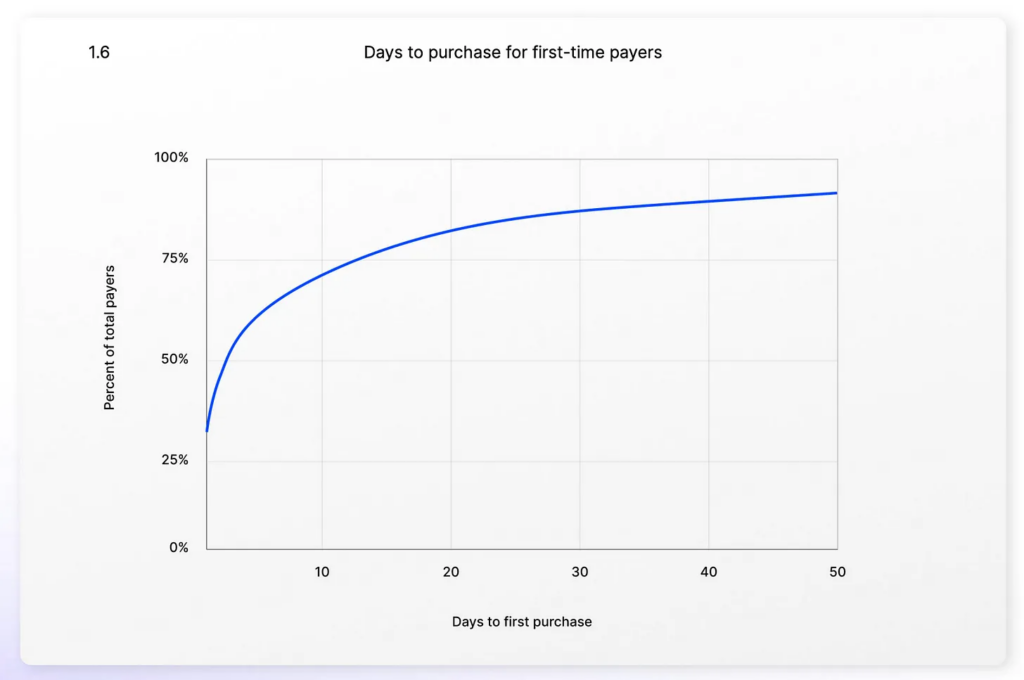Click the 50 tick on the x-axis
The width and height of the screenshot is (1024, 680).
coord(837,572)
